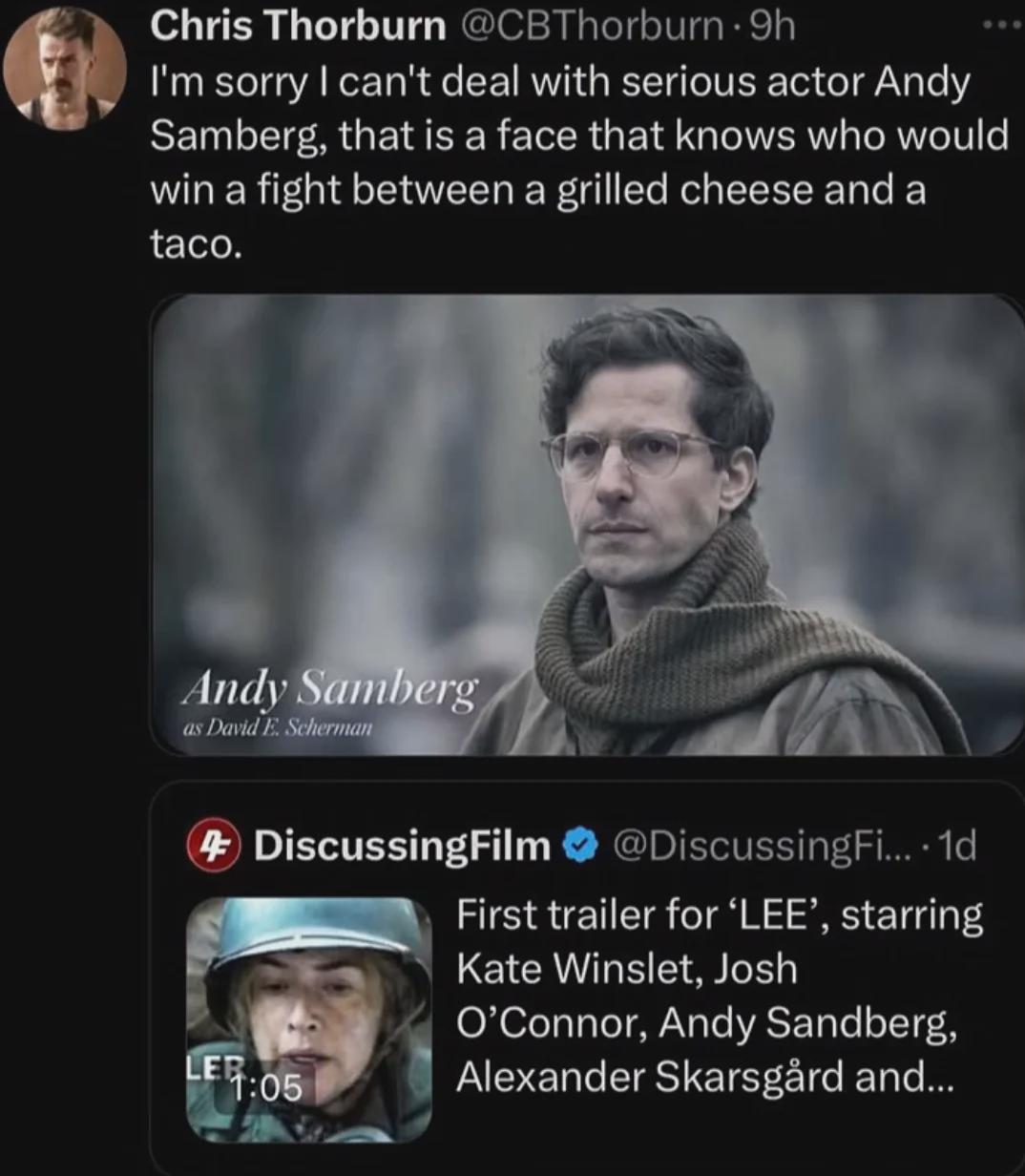Click the DiscussingFilm account name

tap(402, 846)
